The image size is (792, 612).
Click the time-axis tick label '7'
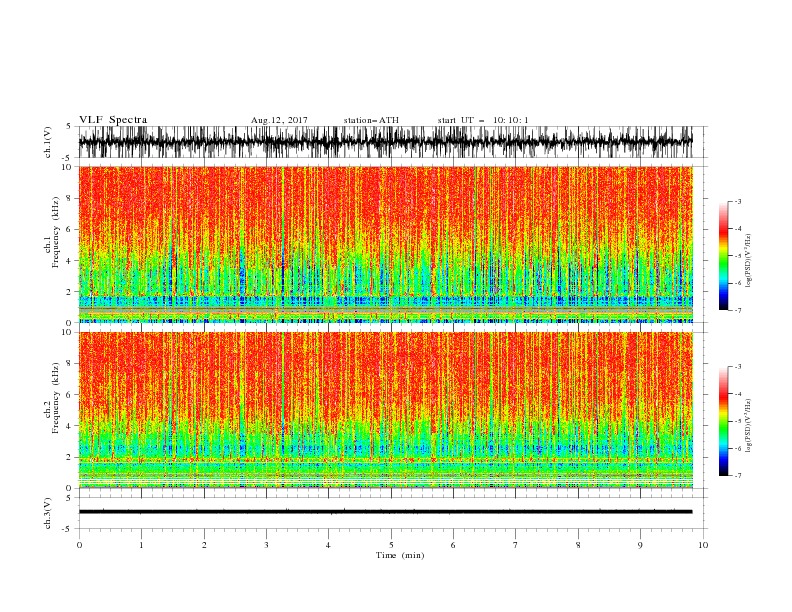tap(516, 545)
